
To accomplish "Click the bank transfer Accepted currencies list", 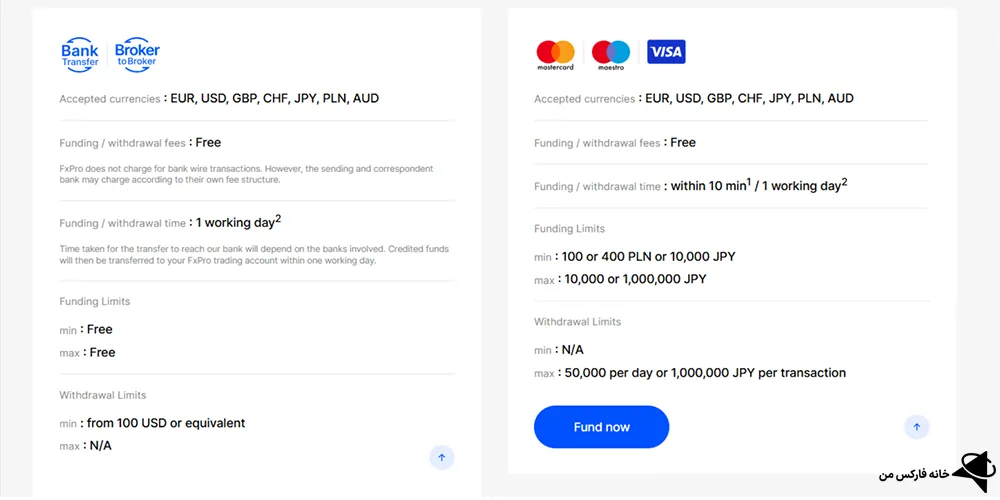I will click(x=275, y=99).
